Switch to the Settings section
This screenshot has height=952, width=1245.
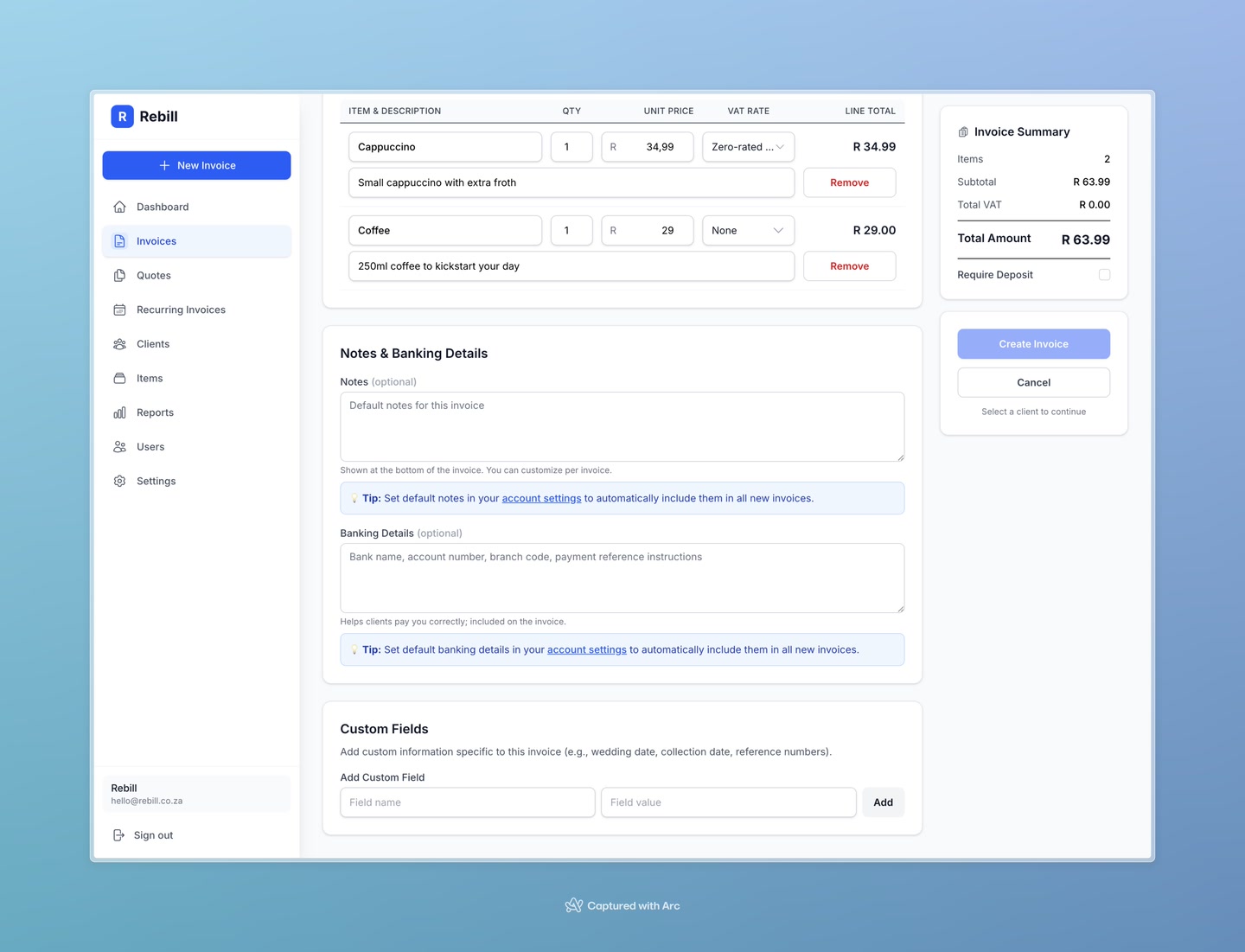click(156, 481)
